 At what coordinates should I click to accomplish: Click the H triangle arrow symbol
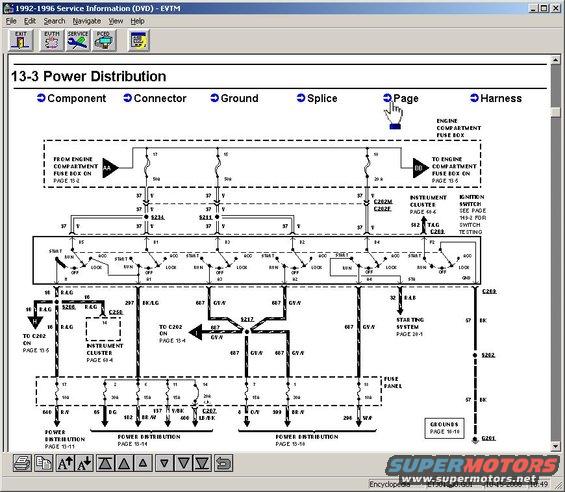(35, 322)
